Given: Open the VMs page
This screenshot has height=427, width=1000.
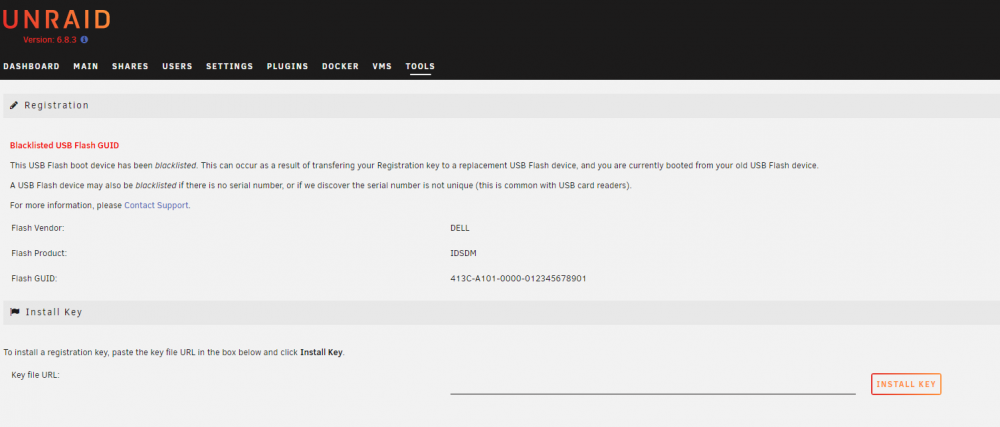Looking at the screenshot, I should (x=382, y=66).
